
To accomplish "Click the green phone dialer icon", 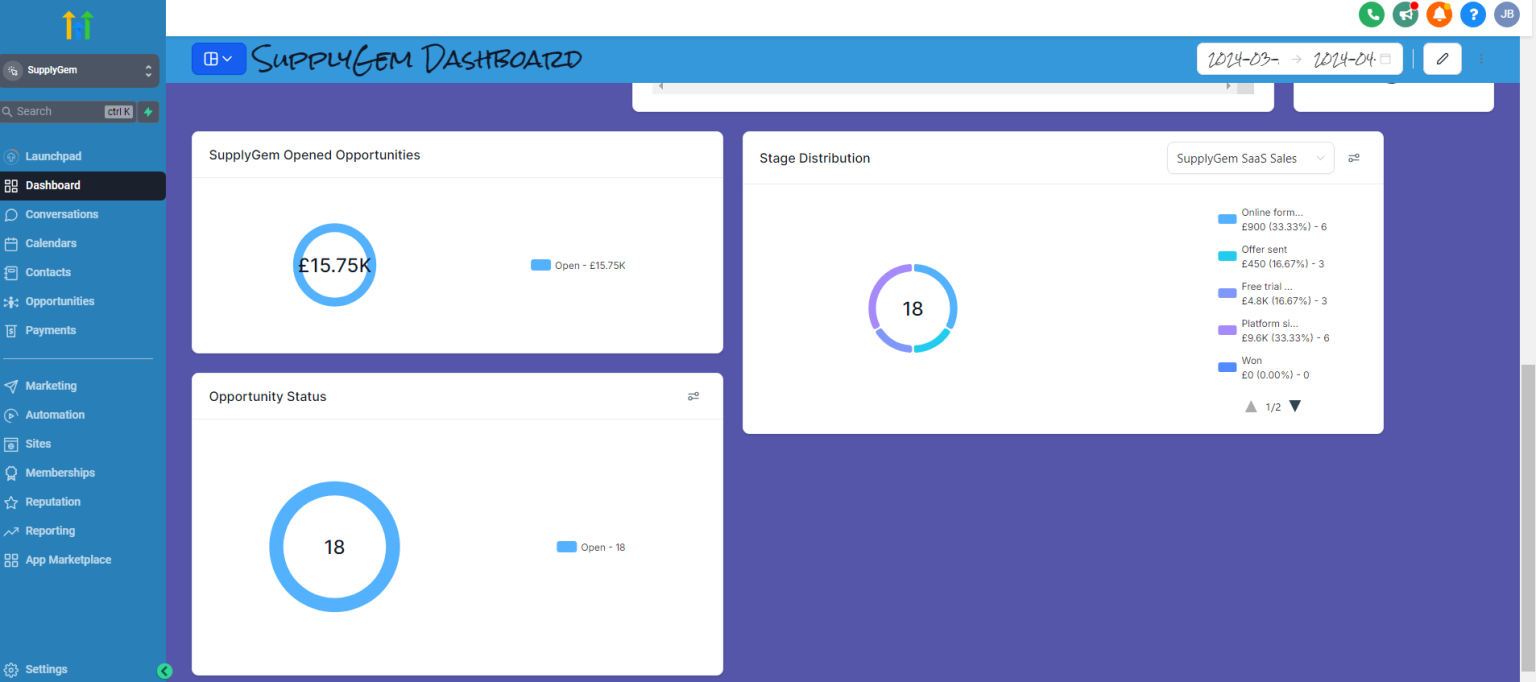I will [1371, 14].
